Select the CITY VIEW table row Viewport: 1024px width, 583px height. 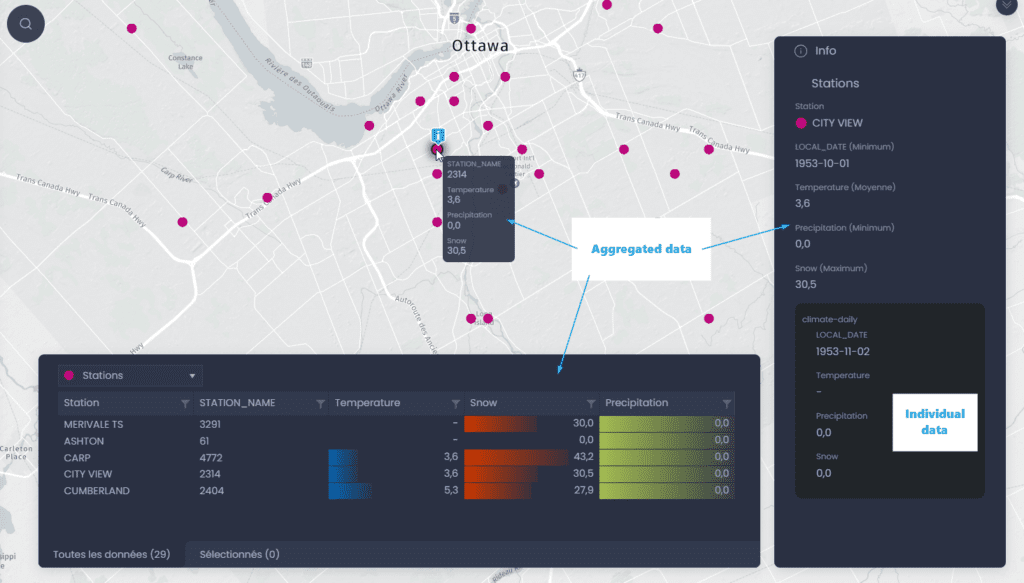tap(396, 474)
